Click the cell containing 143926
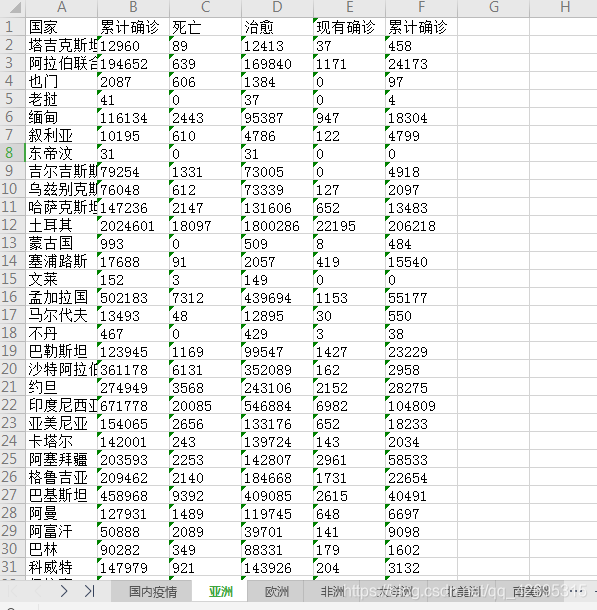Image resolution: width=597 pixels, height=610 pixels. 277,566
